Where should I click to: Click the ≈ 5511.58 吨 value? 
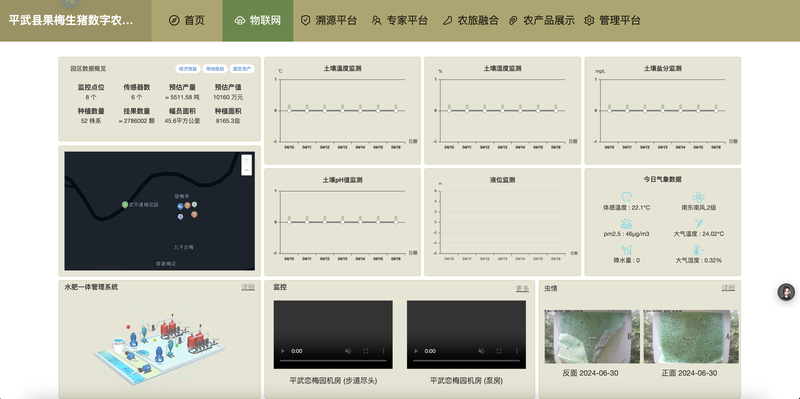(x=182, y=97)
